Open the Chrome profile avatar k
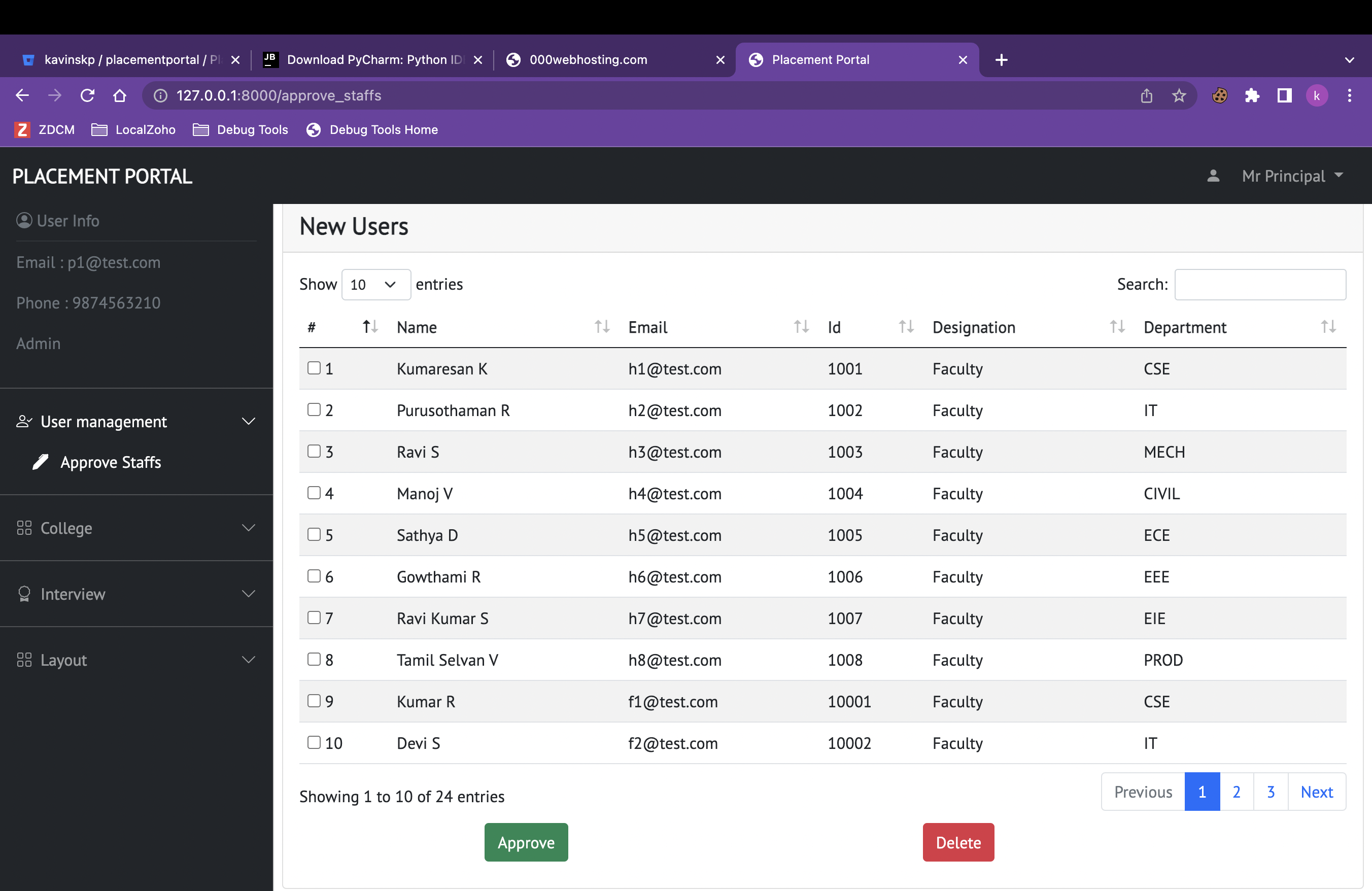 tap(1317, 95)
